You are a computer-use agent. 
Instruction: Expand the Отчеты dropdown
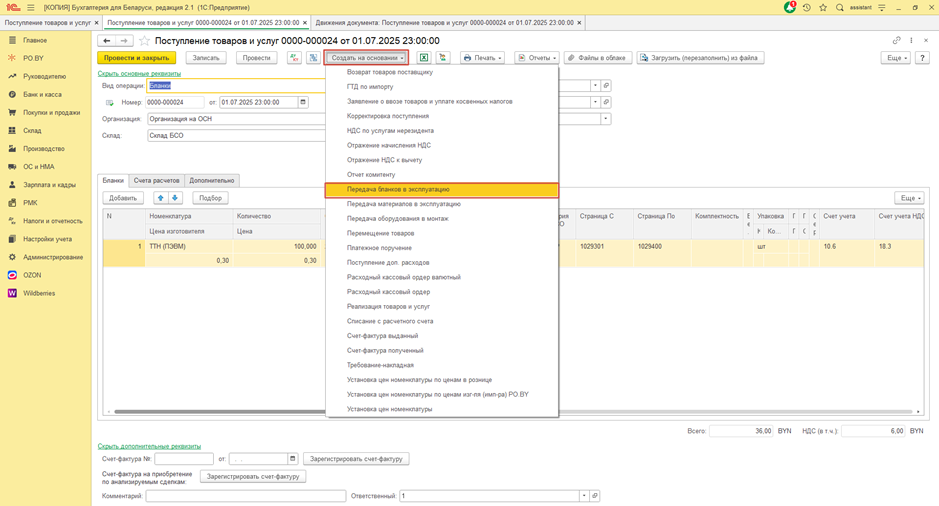pyautogui.click(x=537, y=58)
